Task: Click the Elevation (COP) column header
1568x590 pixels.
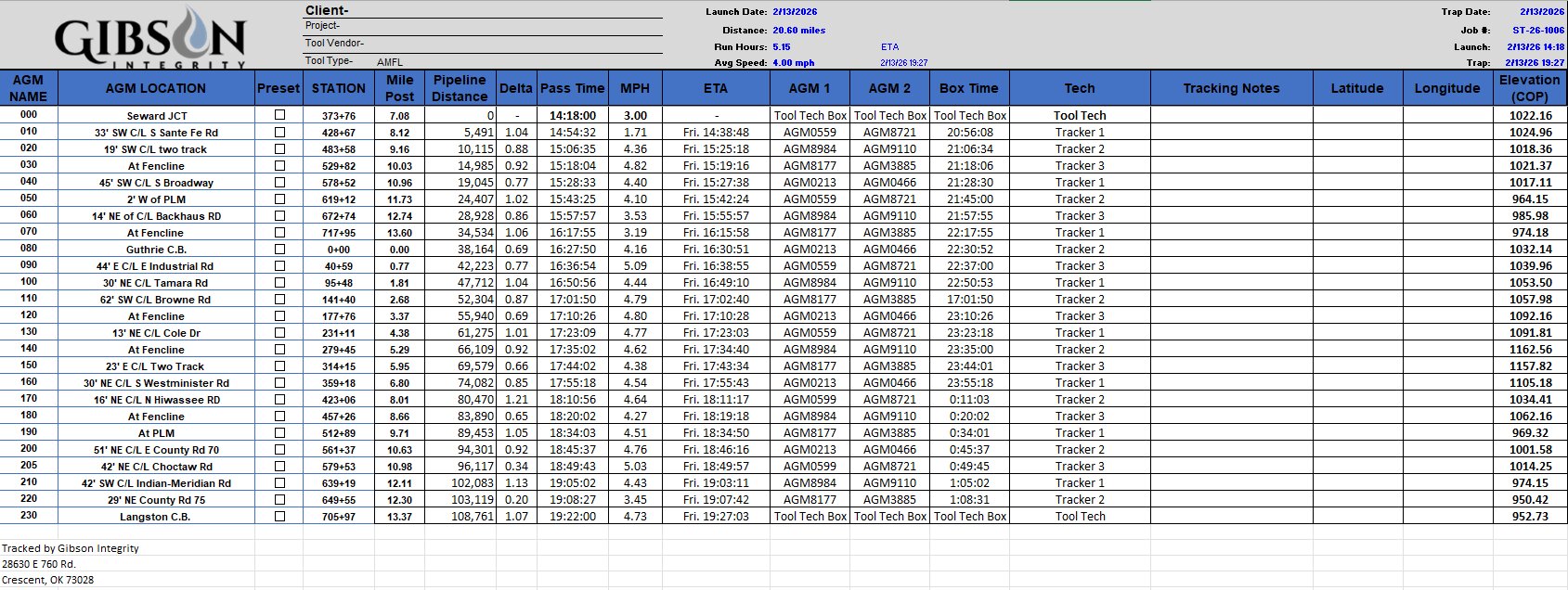Action: (x=1530, y=88)
